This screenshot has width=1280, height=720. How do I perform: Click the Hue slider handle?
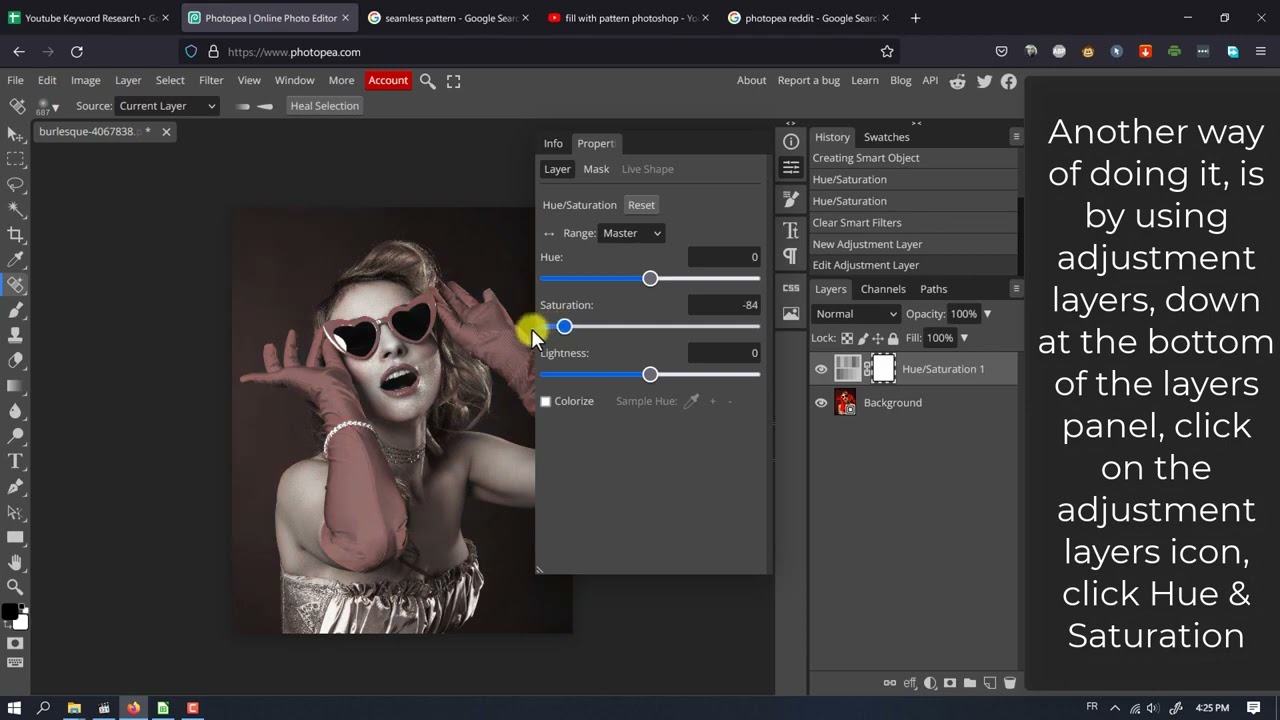(x=650, y=279)
